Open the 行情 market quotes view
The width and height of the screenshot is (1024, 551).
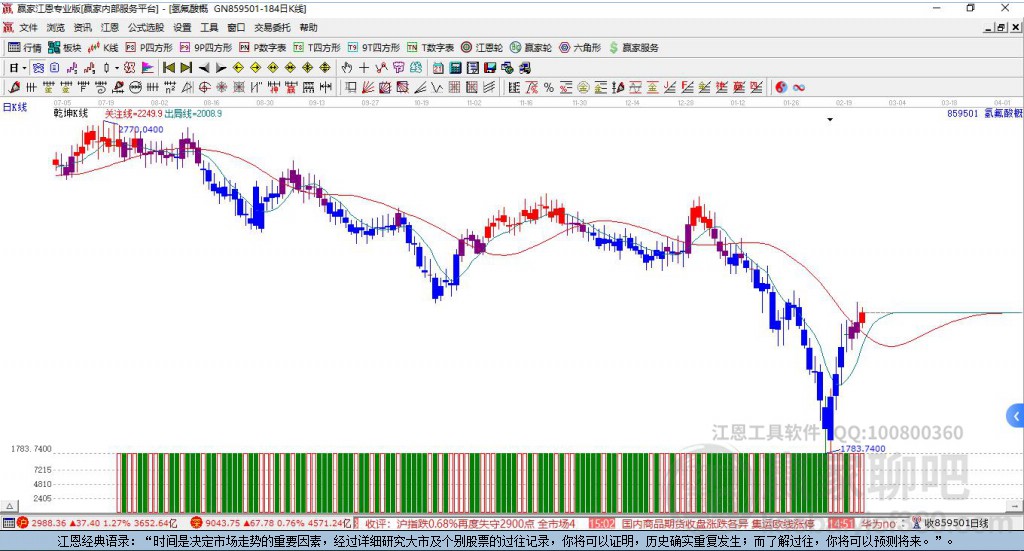[x=25, y=47]
